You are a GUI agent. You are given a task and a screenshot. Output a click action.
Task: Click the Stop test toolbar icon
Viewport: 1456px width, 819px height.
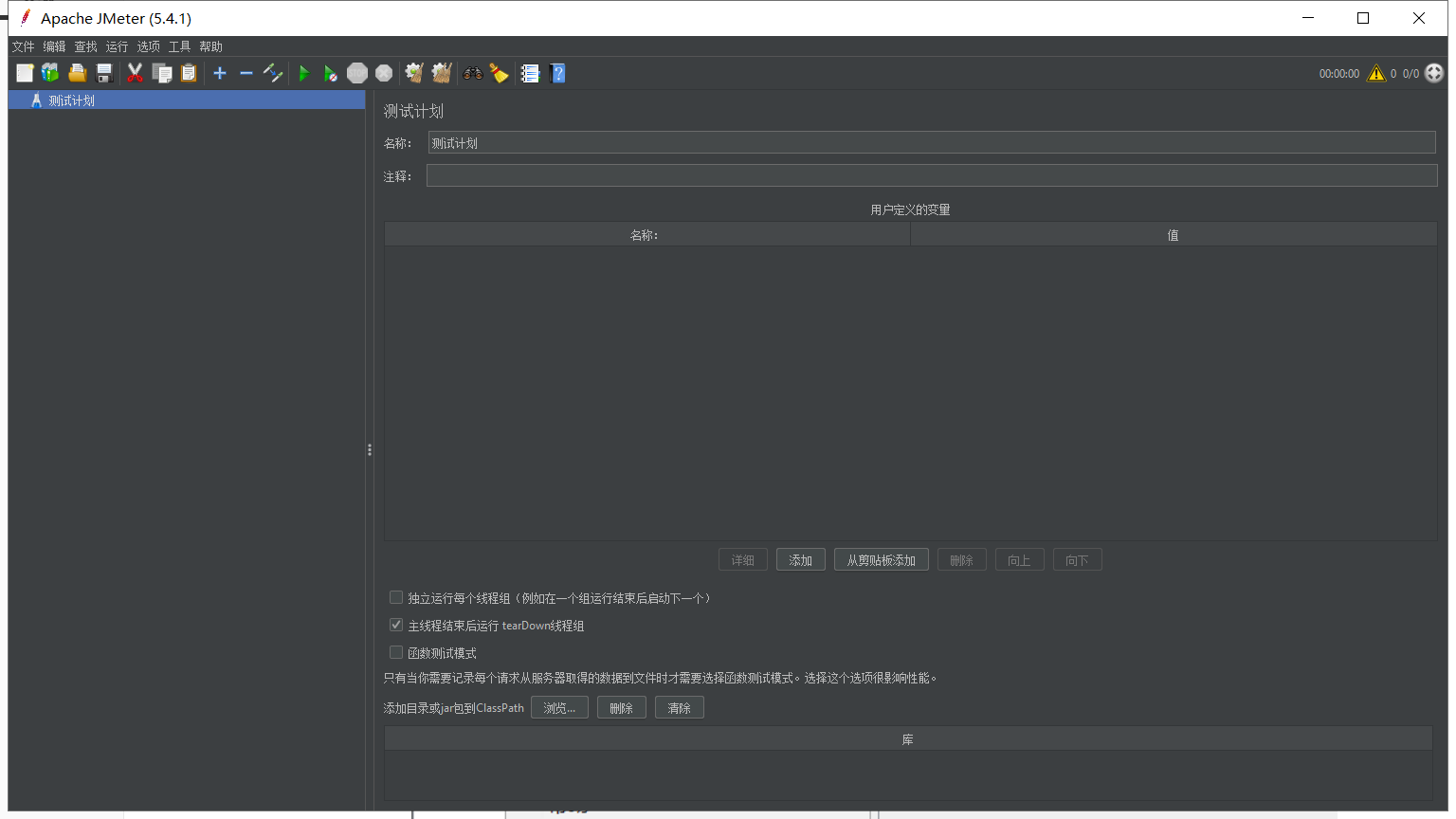pyautogui.click(x=357, y=73)
